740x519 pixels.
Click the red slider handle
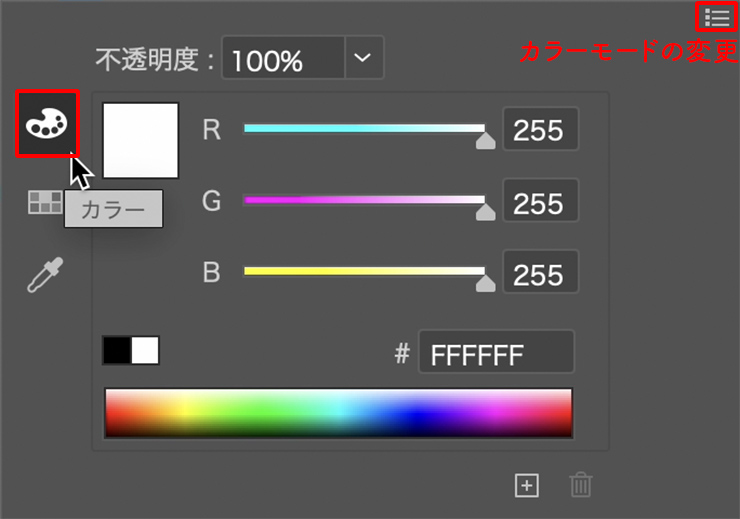tap(485, 141)
